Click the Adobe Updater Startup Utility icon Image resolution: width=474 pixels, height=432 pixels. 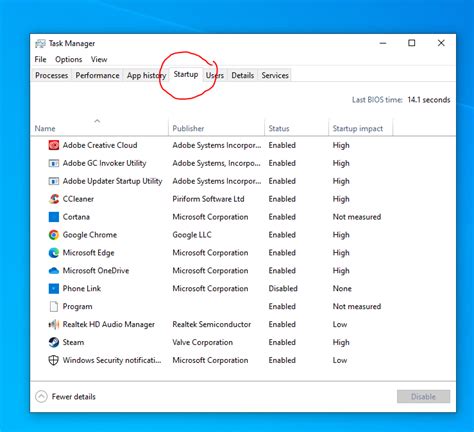[x=54, y=181]
